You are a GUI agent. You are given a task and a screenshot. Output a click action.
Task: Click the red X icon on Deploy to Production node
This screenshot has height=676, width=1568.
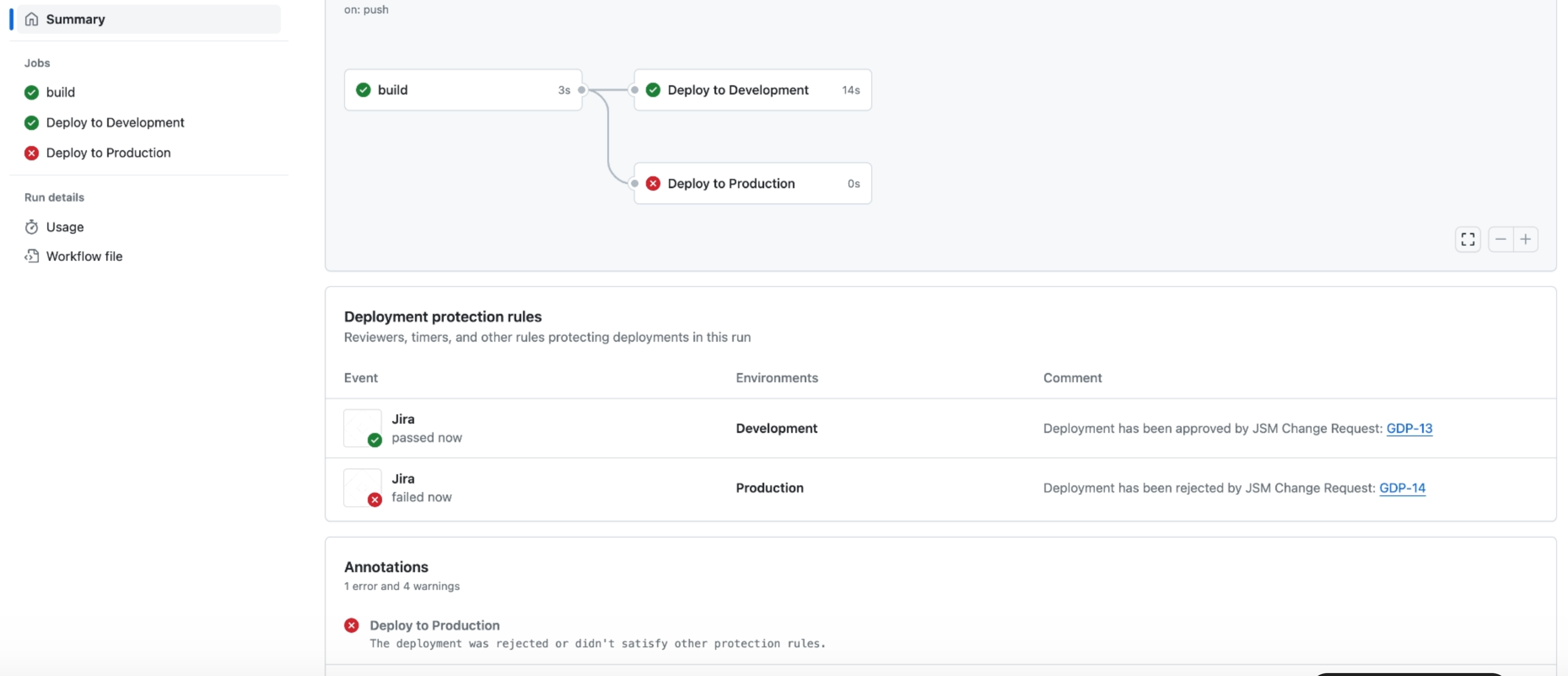coord(653,183)
